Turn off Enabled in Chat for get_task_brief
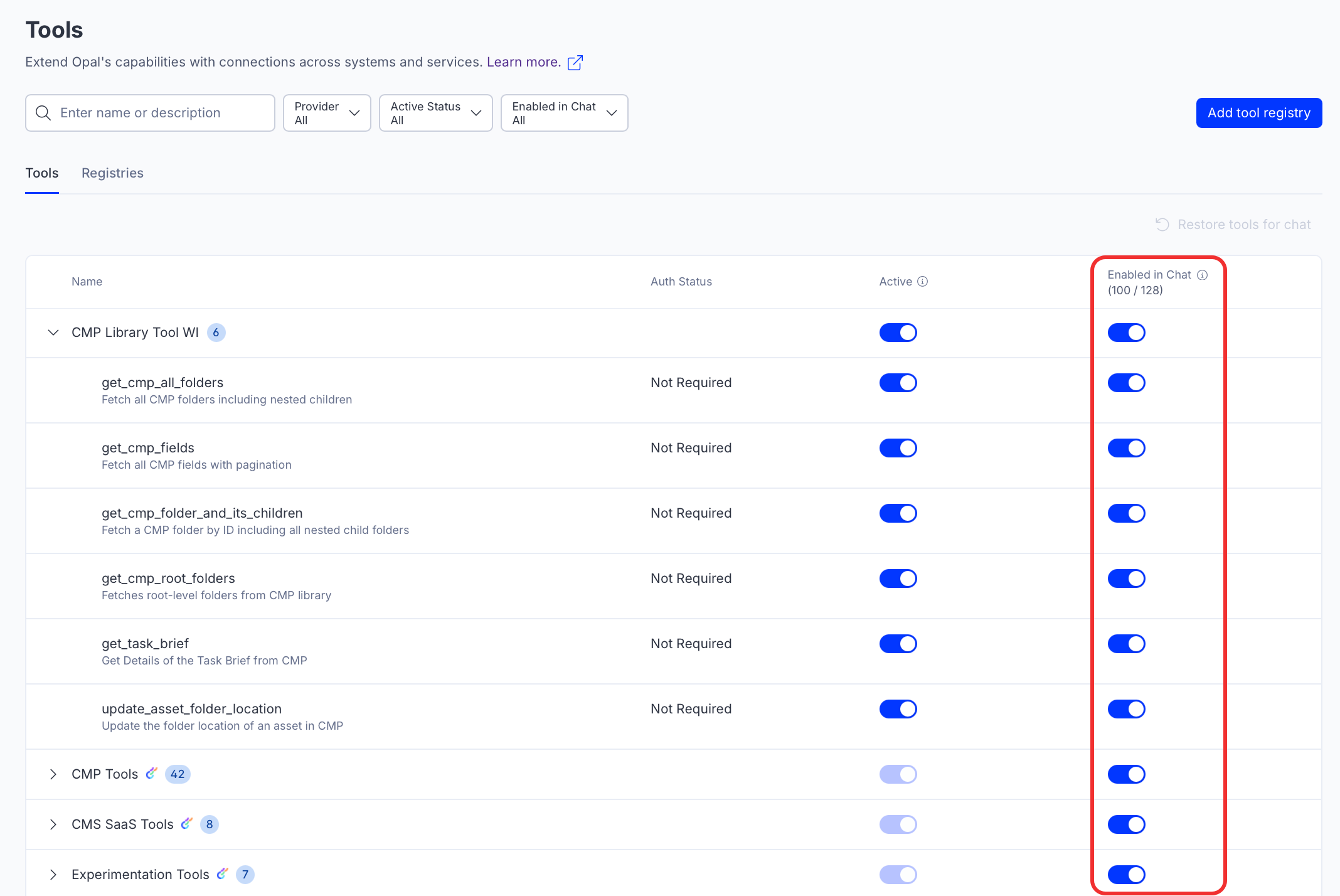This screenshot has width=1340, height=896. pyautogui.click(x=1126, y=644)
